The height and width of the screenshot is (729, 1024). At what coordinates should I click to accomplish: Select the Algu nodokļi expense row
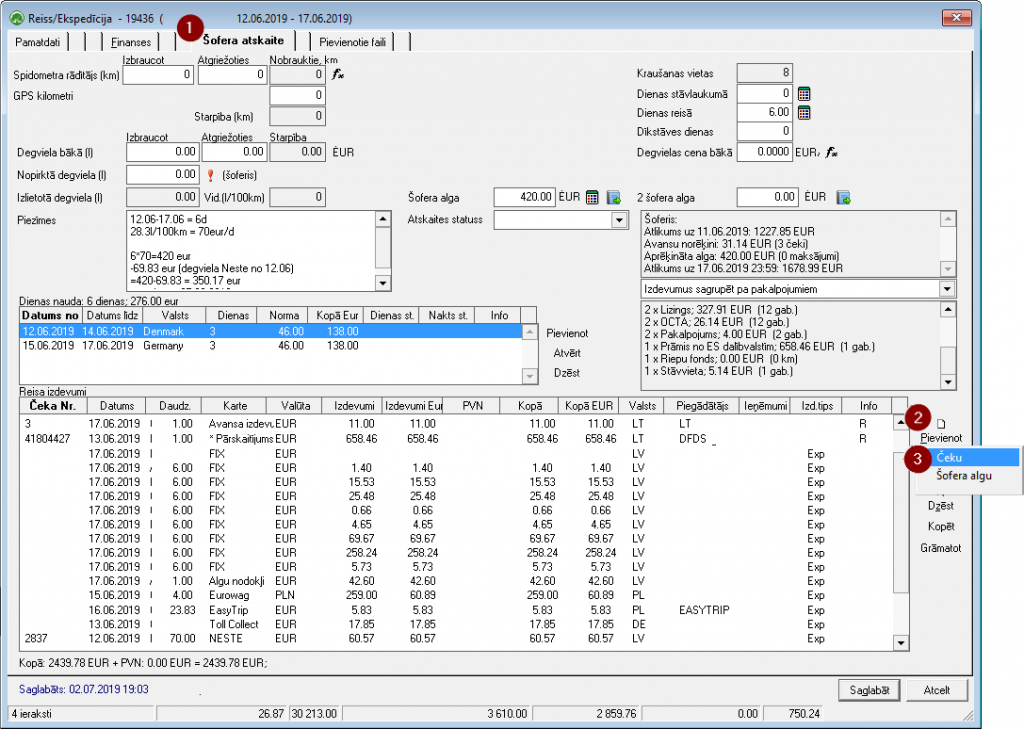pos(456,581)
